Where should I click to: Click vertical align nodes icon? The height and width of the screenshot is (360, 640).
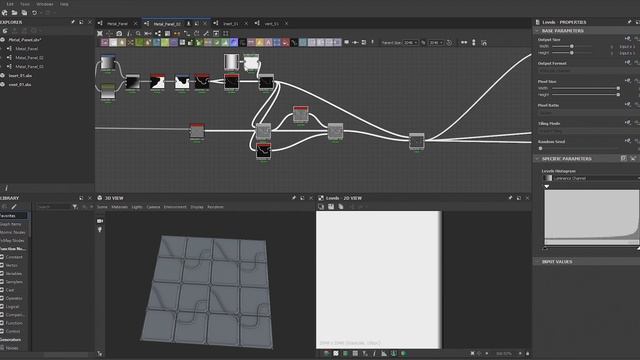coord(473,42)
